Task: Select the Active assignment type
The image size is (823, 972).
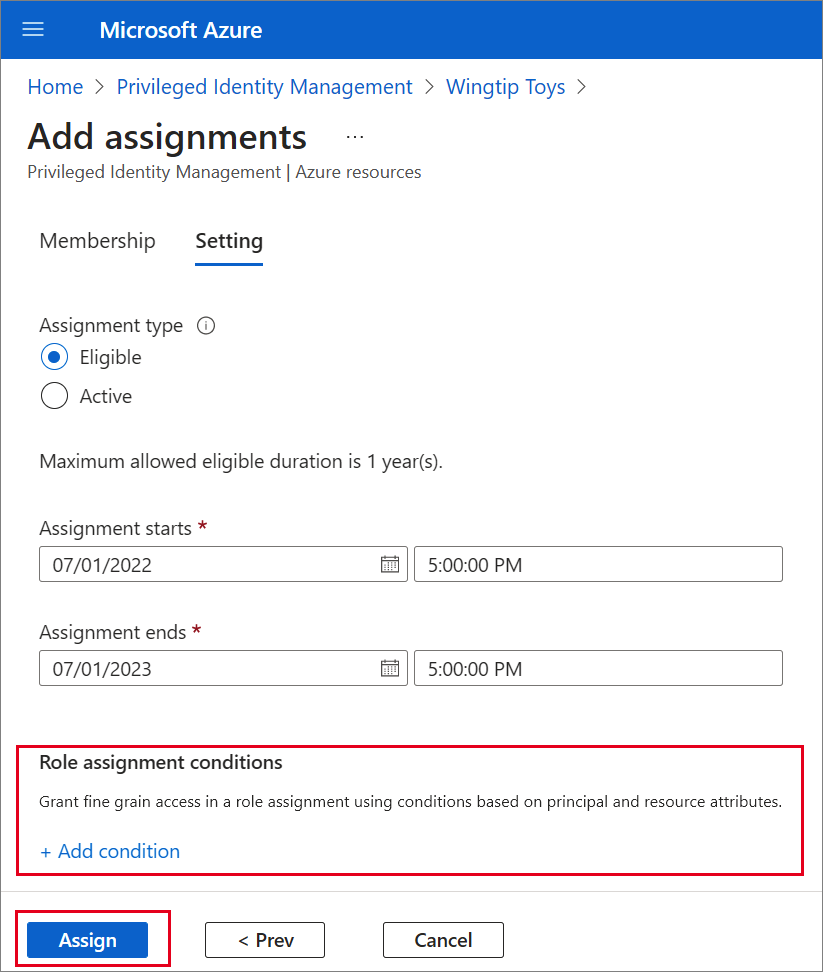Action: pos(54,395)
